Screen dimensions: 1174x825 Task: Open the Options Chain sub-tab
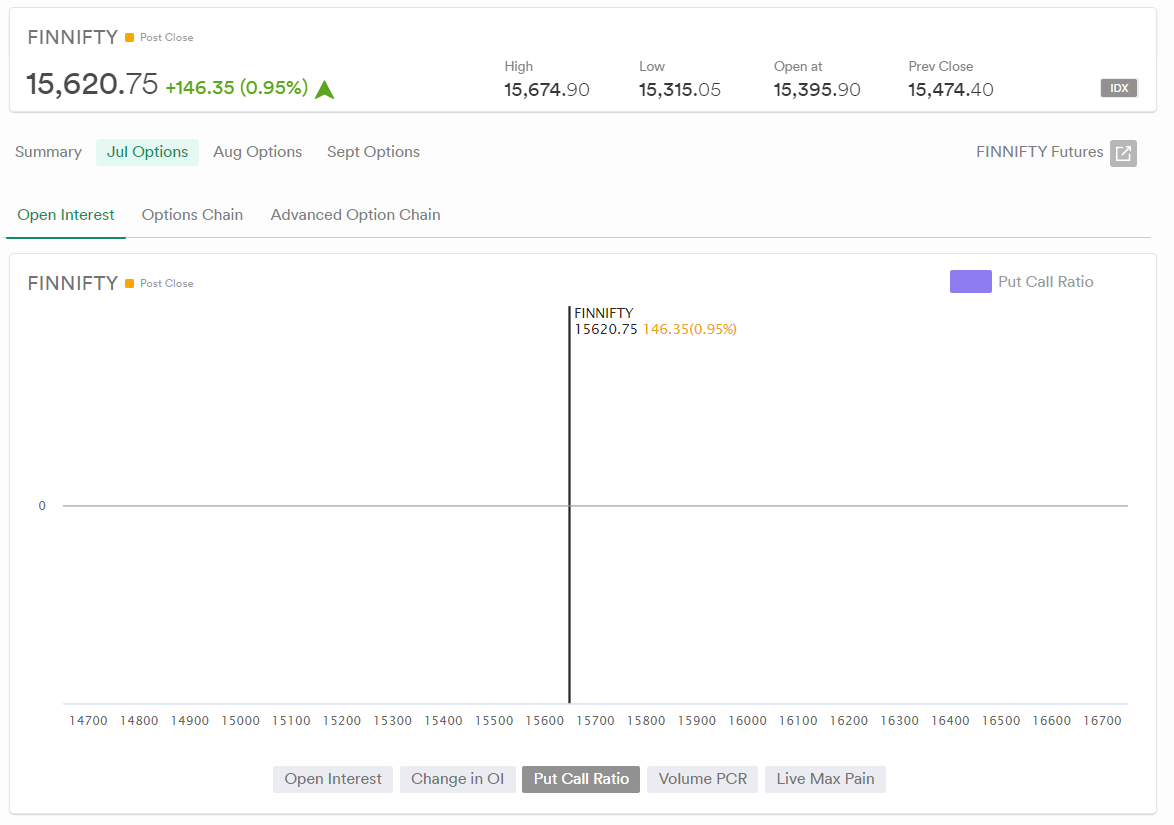(192, 215)
